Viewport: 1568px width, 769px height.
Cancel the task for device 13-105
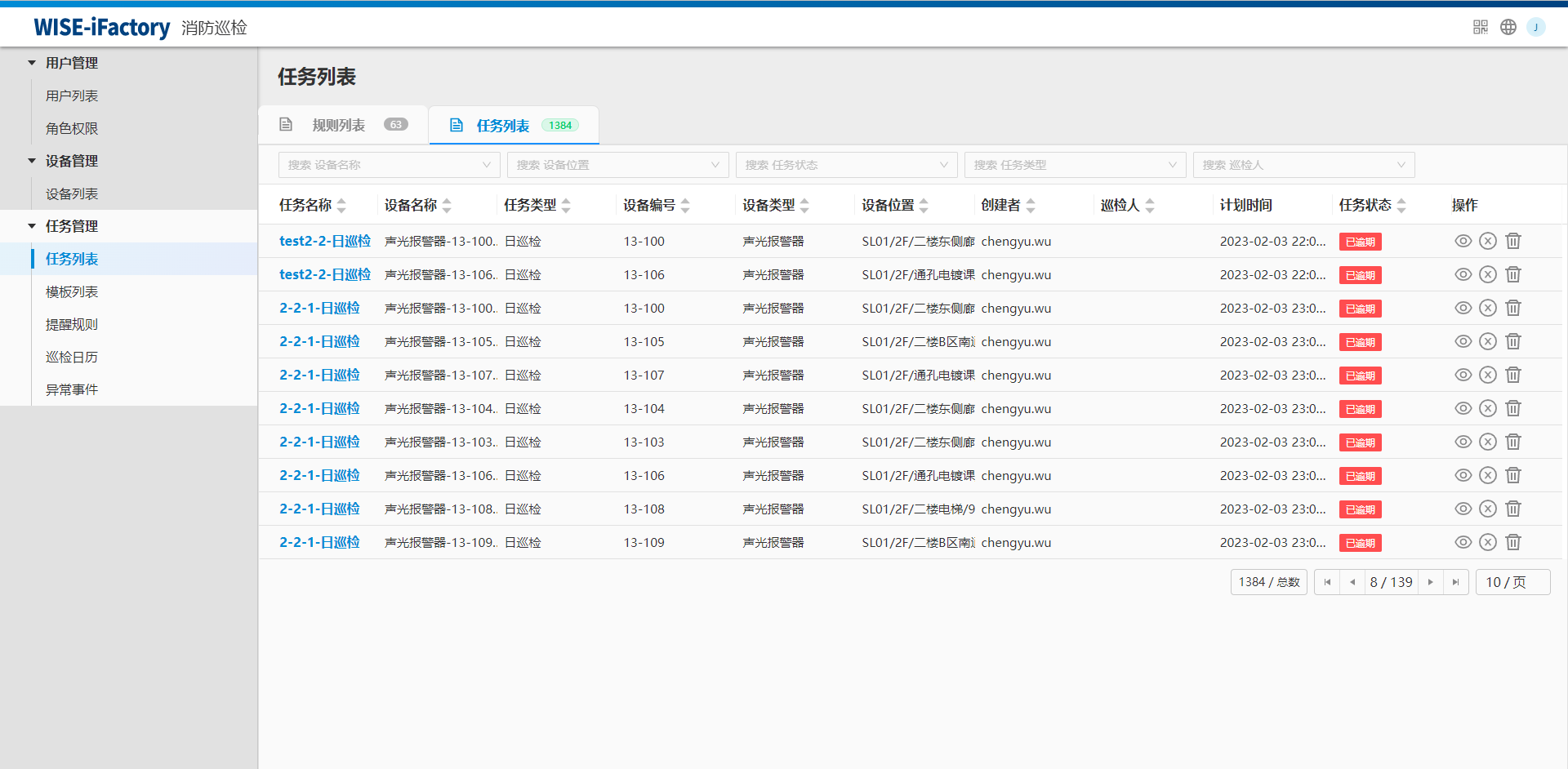1487,342
